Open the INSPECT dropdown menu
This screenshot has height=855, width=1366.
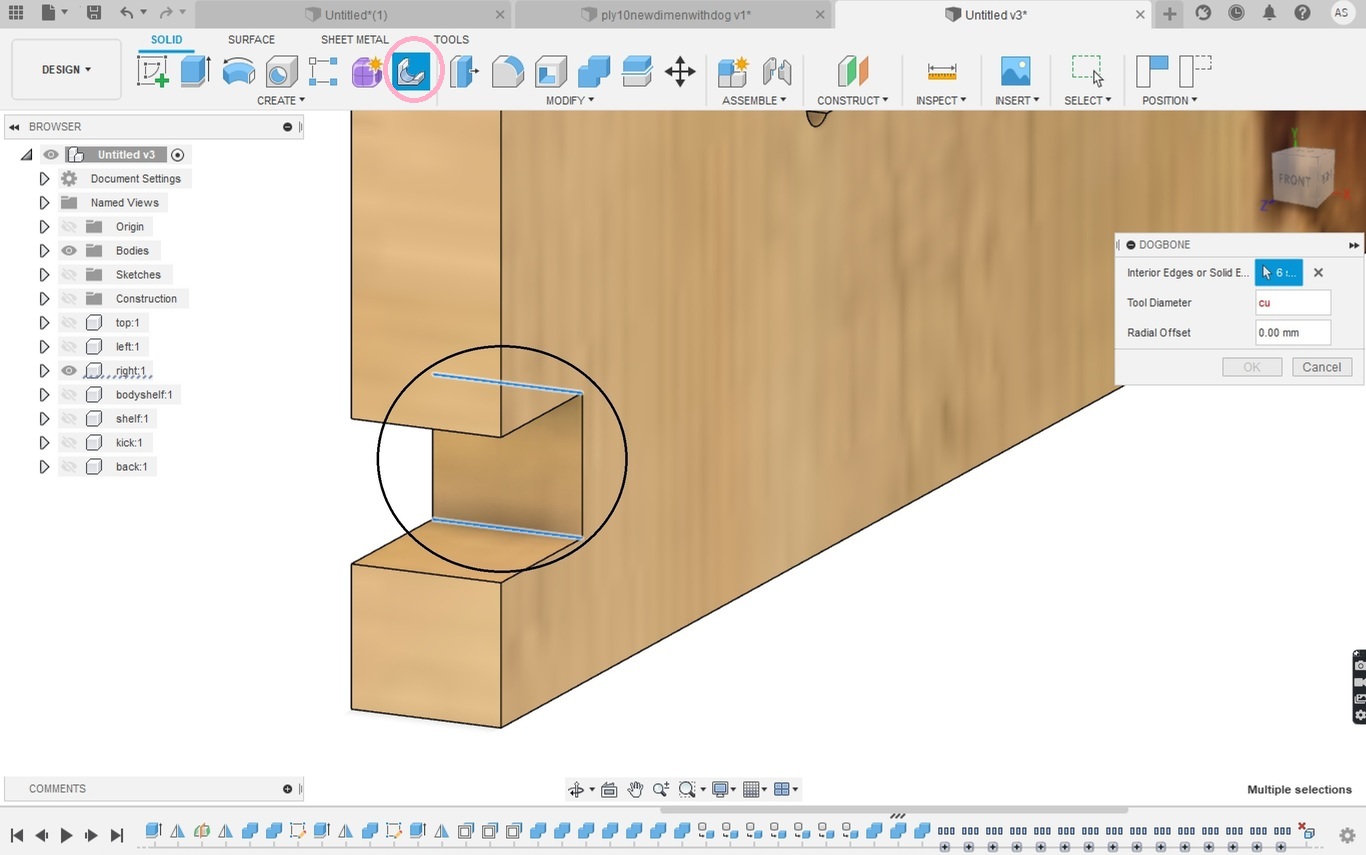(941, 100)
